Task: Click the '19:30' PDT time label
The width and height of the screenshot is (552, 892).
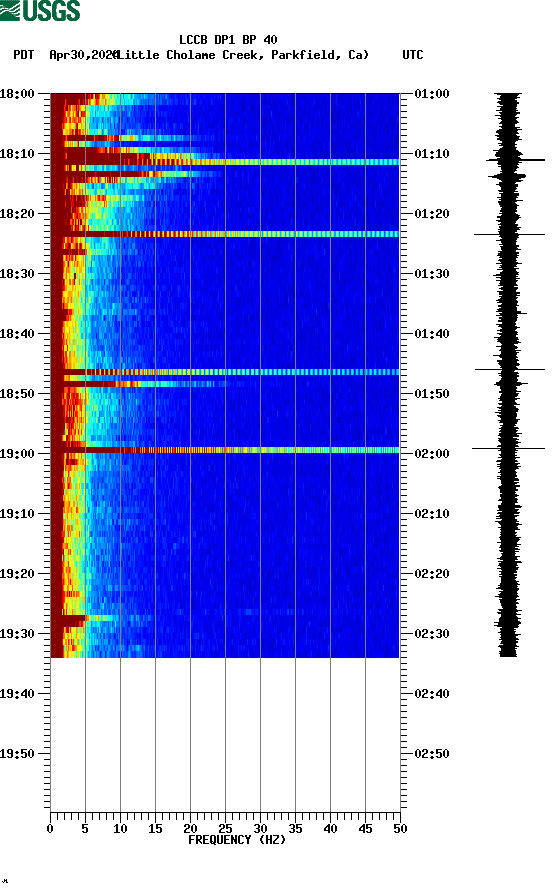Action: point(17,634)
